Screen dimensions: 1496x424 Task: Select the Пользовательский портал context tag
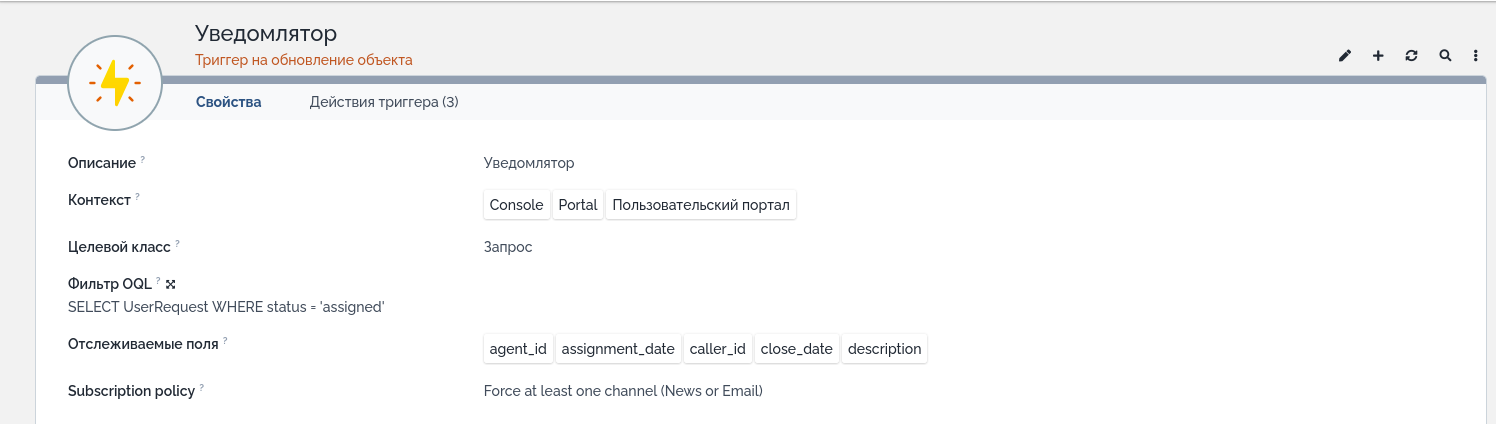[x=701, y=205]
